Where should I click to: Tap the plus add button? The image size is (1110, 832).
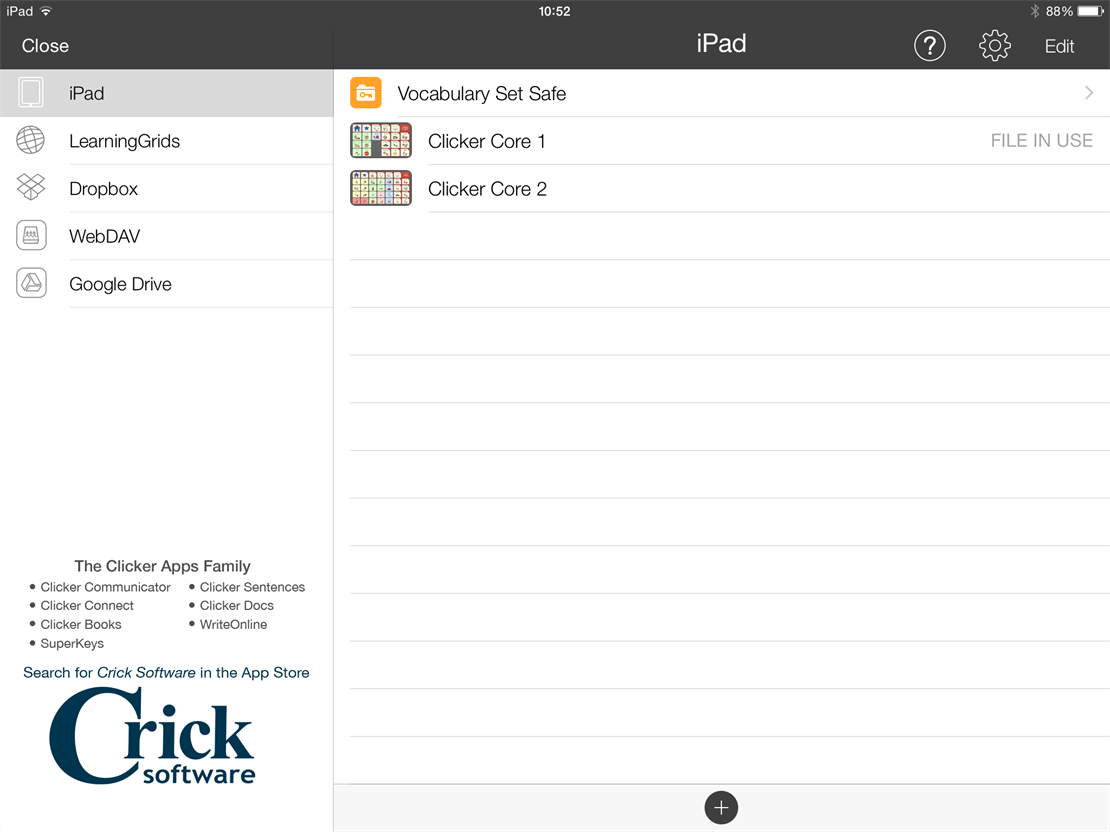click(x=721, y=808)
